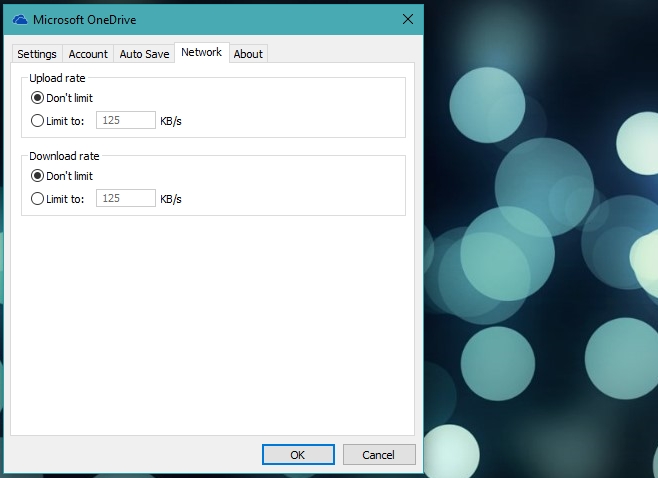This screenshot has height=478, width=658.
Task: Click the Microsoft OneDrive title text
Action: [x=84, y=20]
